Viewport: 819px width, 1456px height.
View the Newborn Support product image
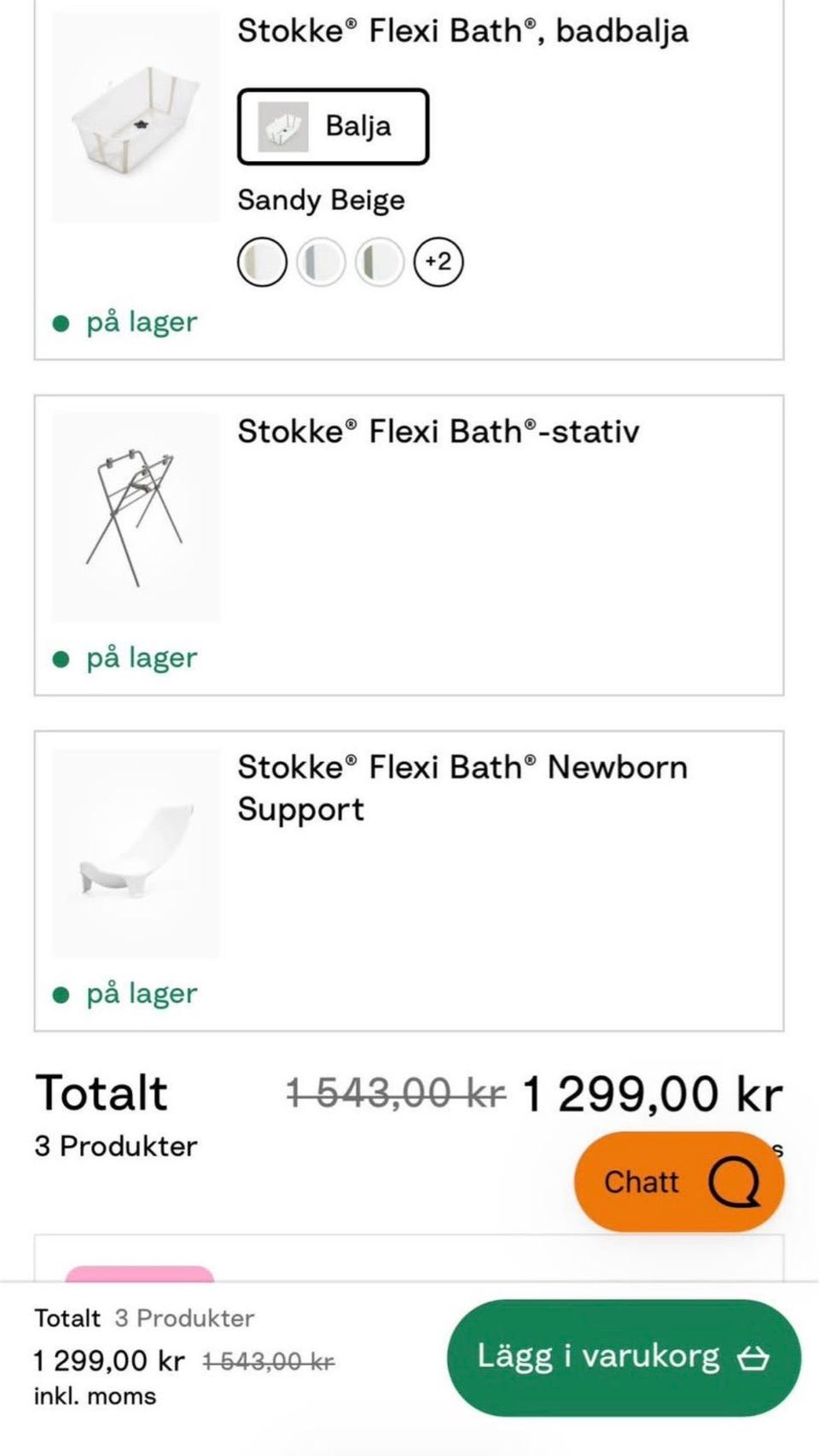click(136, 853)
